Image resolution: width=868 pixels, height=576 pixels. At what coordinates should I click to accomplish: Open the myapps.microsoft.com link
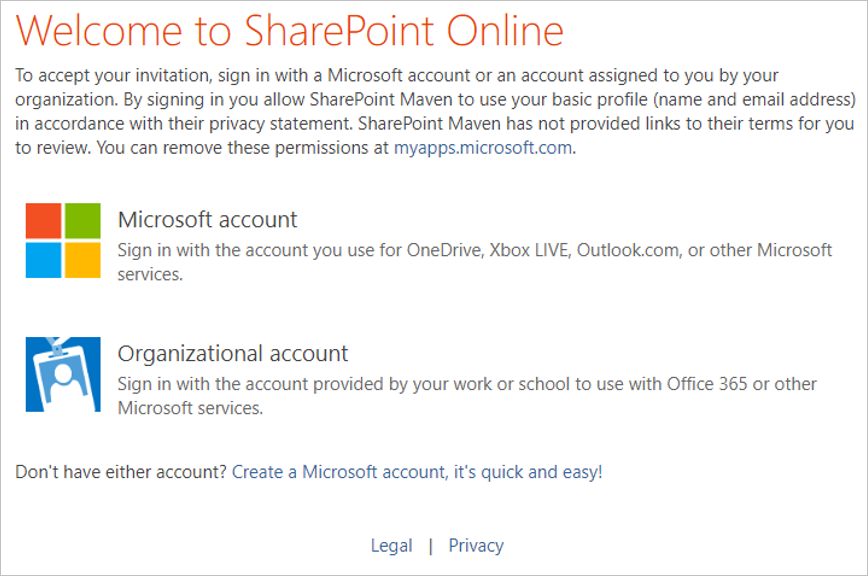[x=483, y=148]
